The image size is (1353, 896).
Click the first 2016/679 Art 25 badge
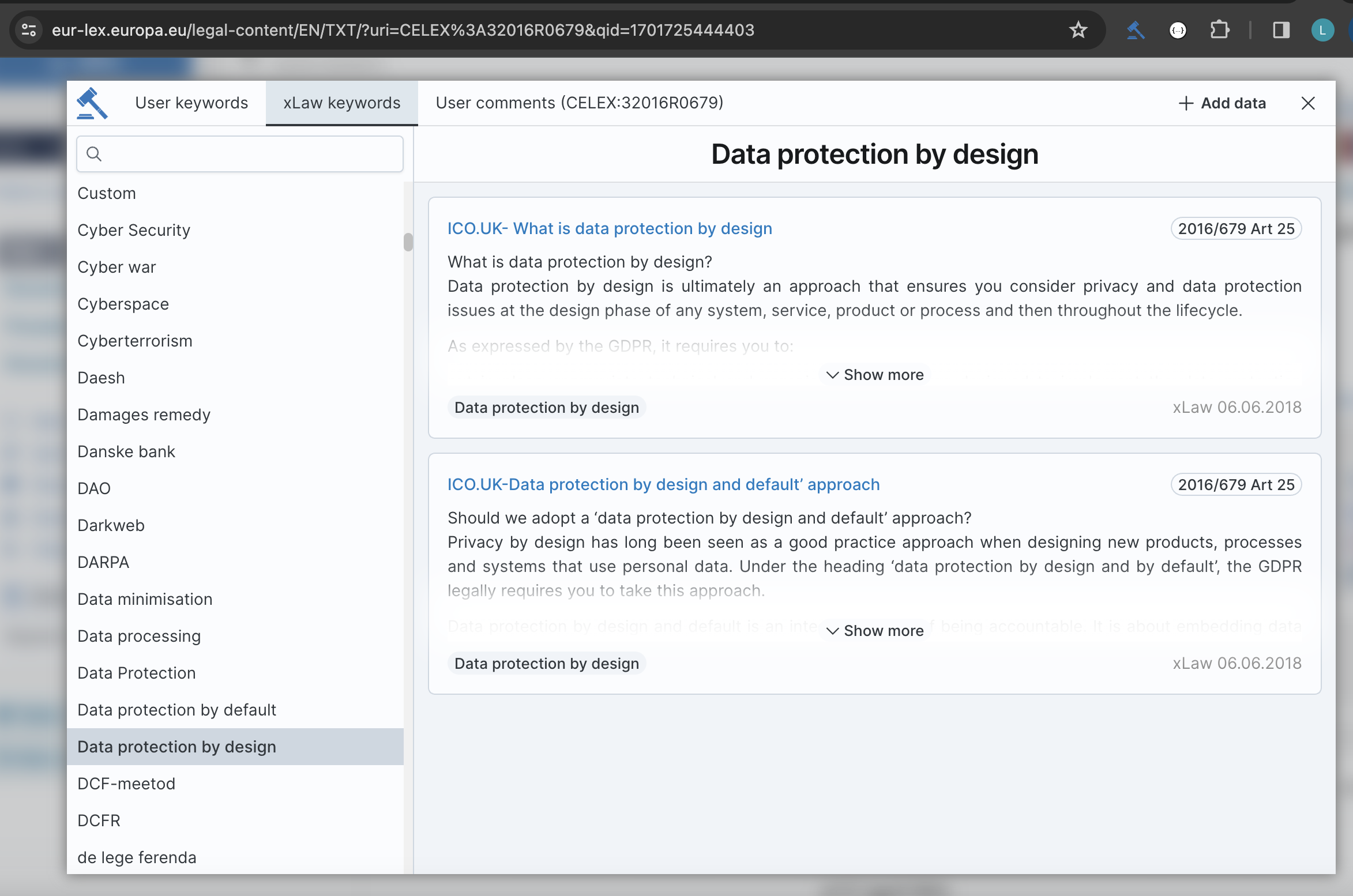tap(1236, 229)
